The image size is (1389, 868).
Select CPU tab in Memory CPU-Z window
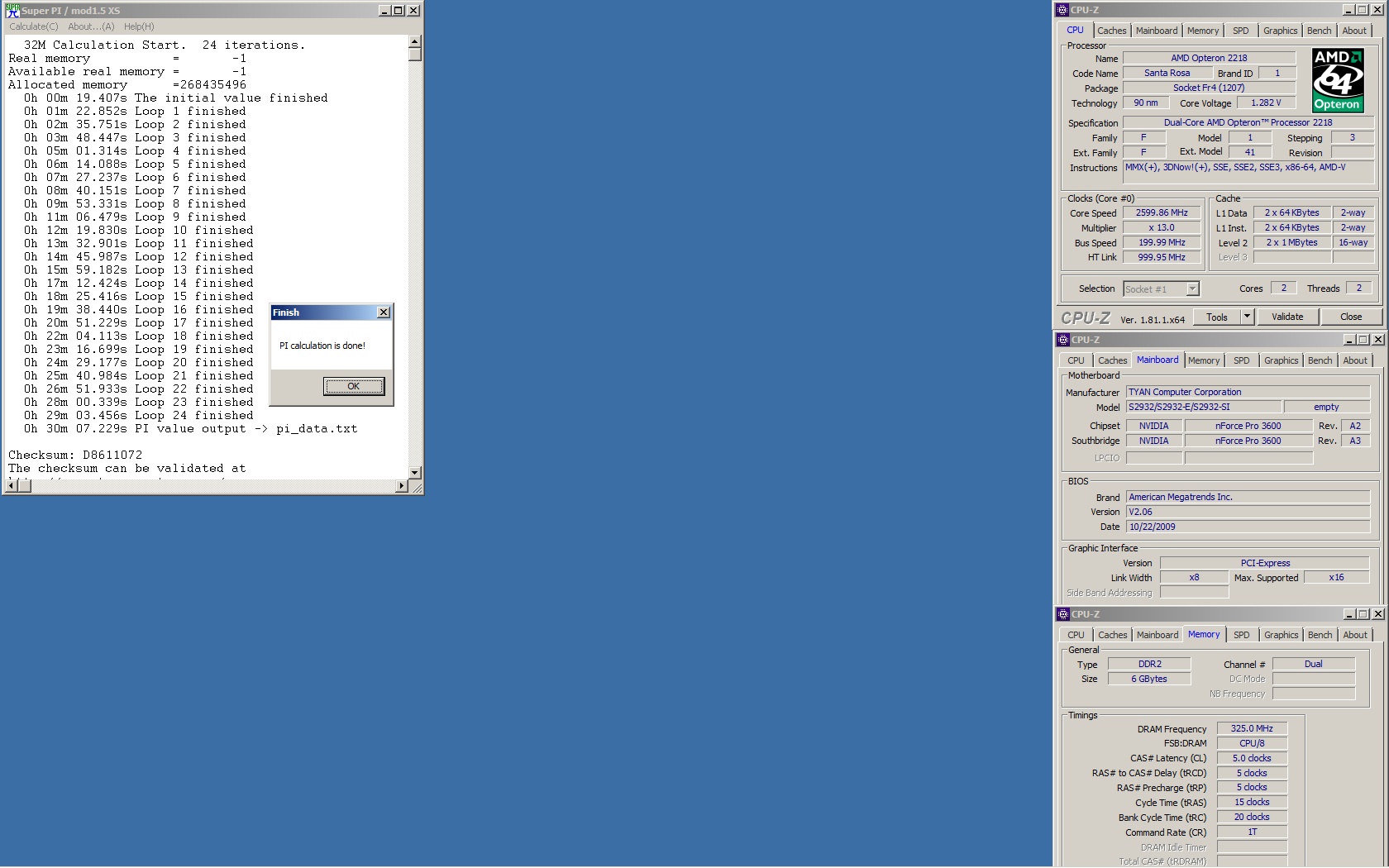click(1076, 635)
